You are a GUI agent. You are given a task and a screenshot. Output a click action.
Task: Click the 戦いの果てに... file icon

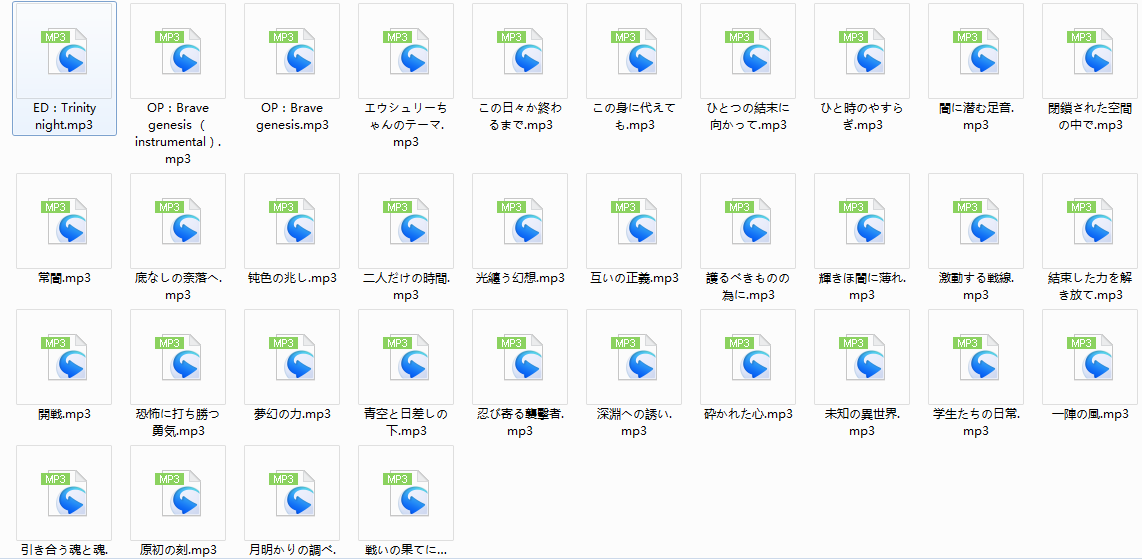click(x=406, y=493)
